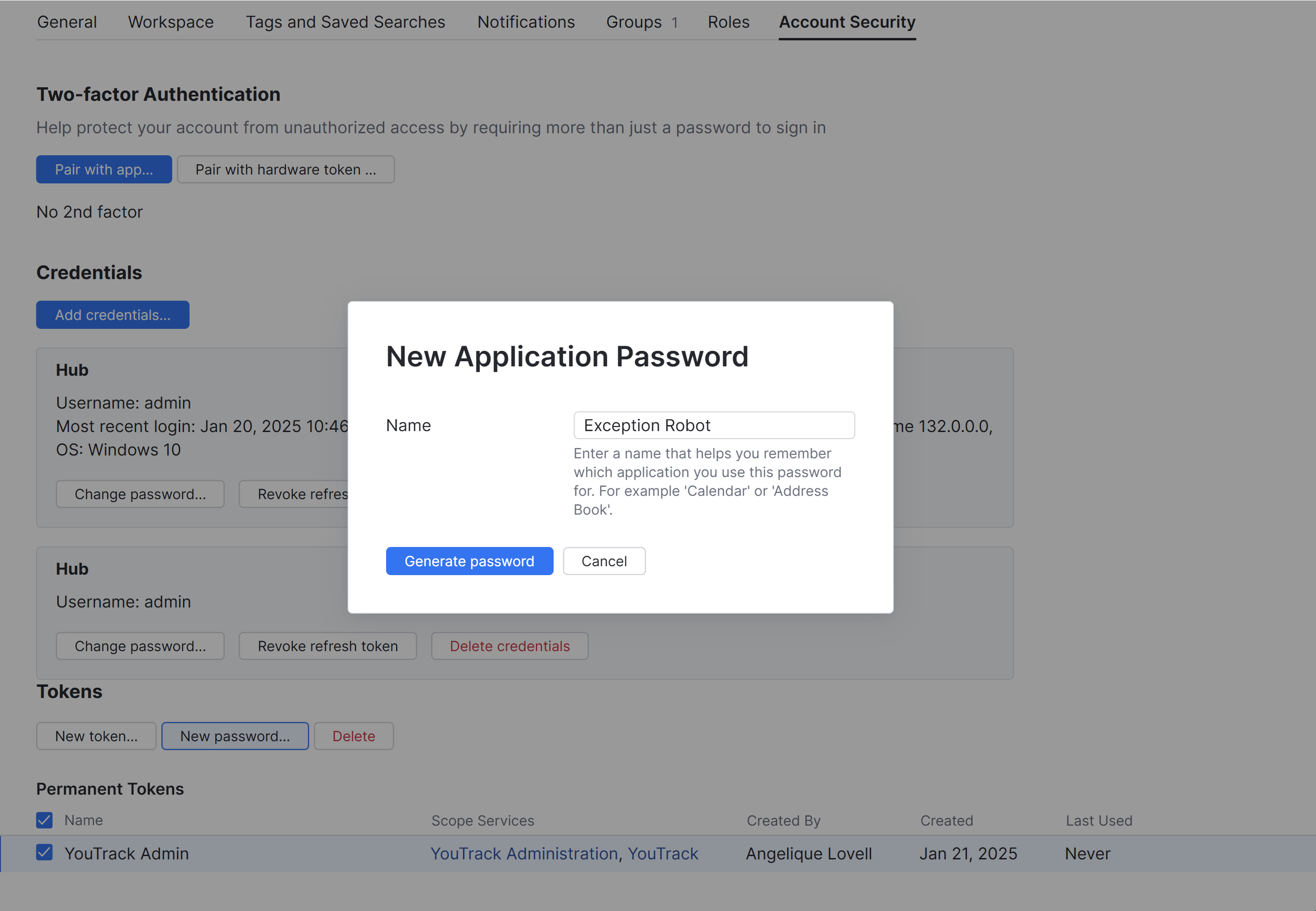Switch to the Roles tab
This screenshot has height=911, width=1316.
[729, 22]
